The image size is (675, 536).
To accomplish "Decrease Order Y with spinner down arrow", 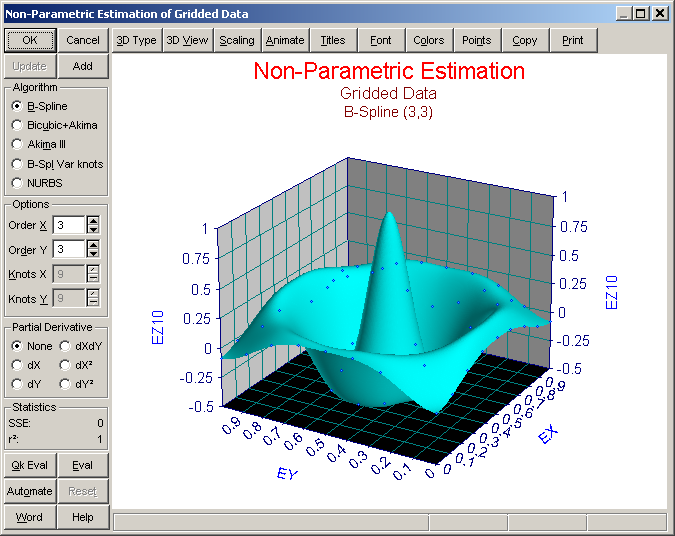I will pos(93,254).
